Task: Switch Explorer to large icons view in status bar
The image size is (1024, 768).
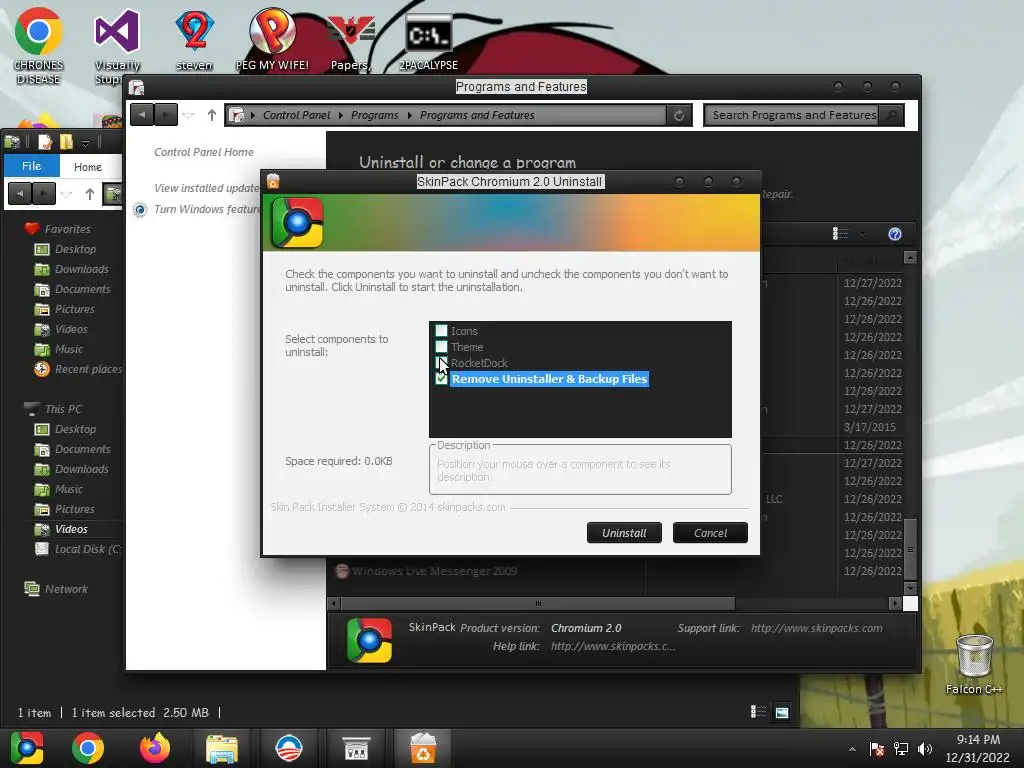Action: [781, 711]
